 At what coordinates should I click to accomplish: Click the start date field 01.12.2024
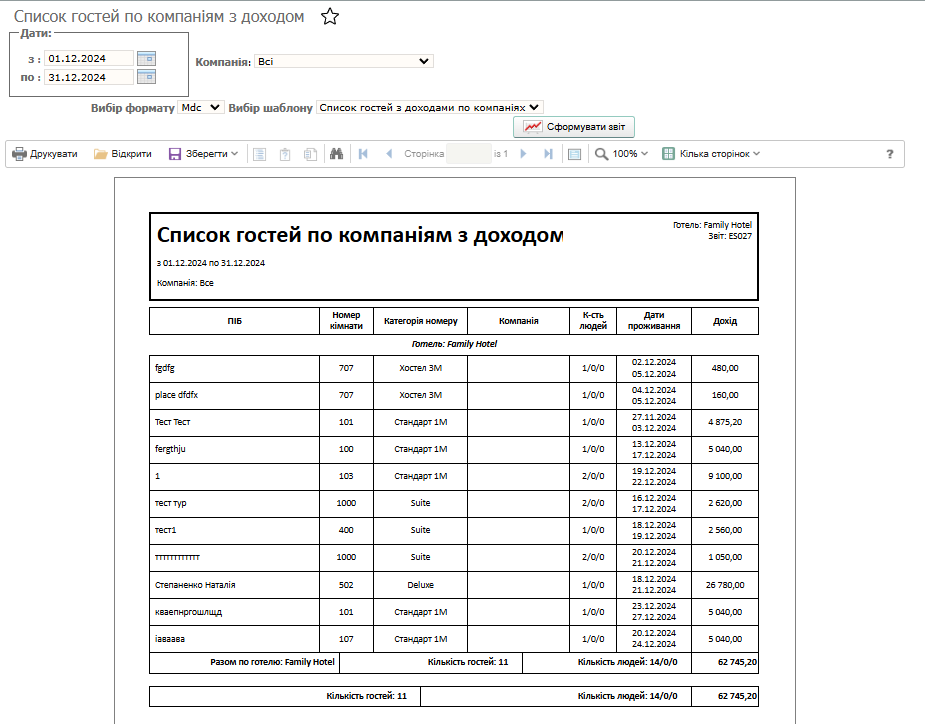(89, 58)
